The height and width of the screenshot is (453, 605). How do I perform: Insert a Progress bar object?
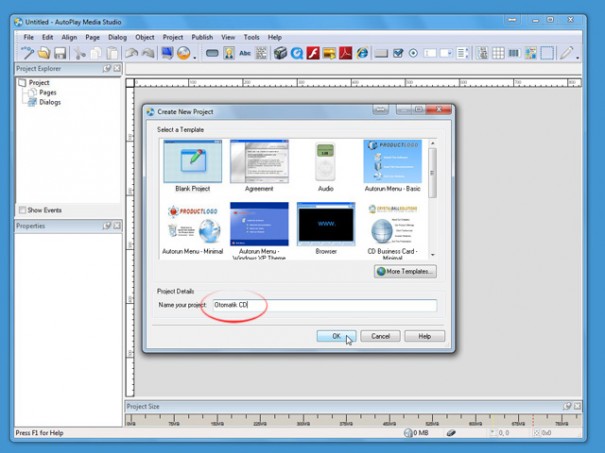[514, 53]
